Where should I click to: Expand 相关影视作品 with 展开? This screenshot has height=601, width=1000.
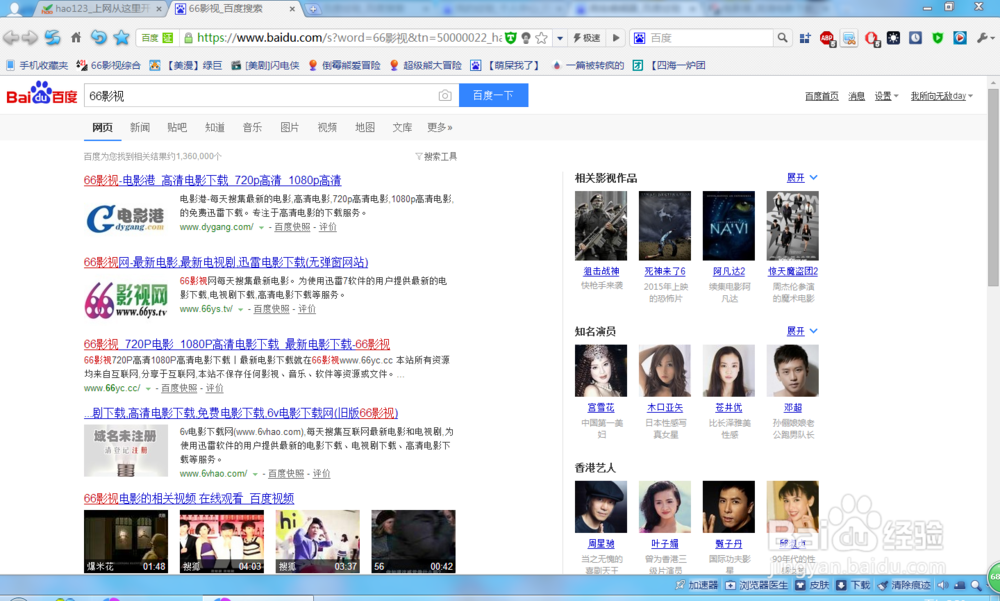coord(802,178)
